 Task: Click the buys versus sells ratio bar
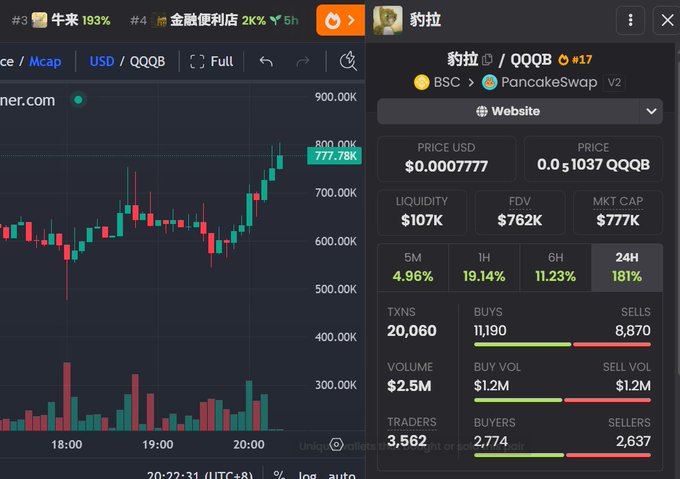562,345
